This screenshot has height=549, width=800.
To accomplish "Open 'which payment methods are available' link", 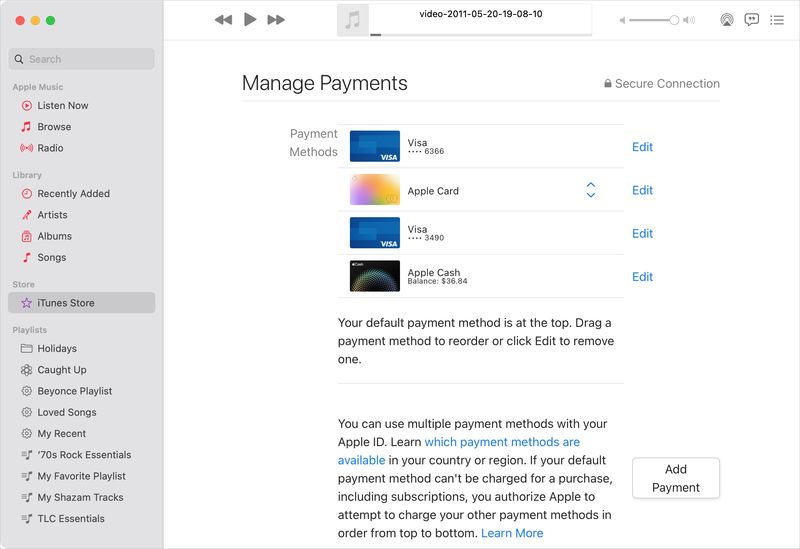I will point(459,451).
